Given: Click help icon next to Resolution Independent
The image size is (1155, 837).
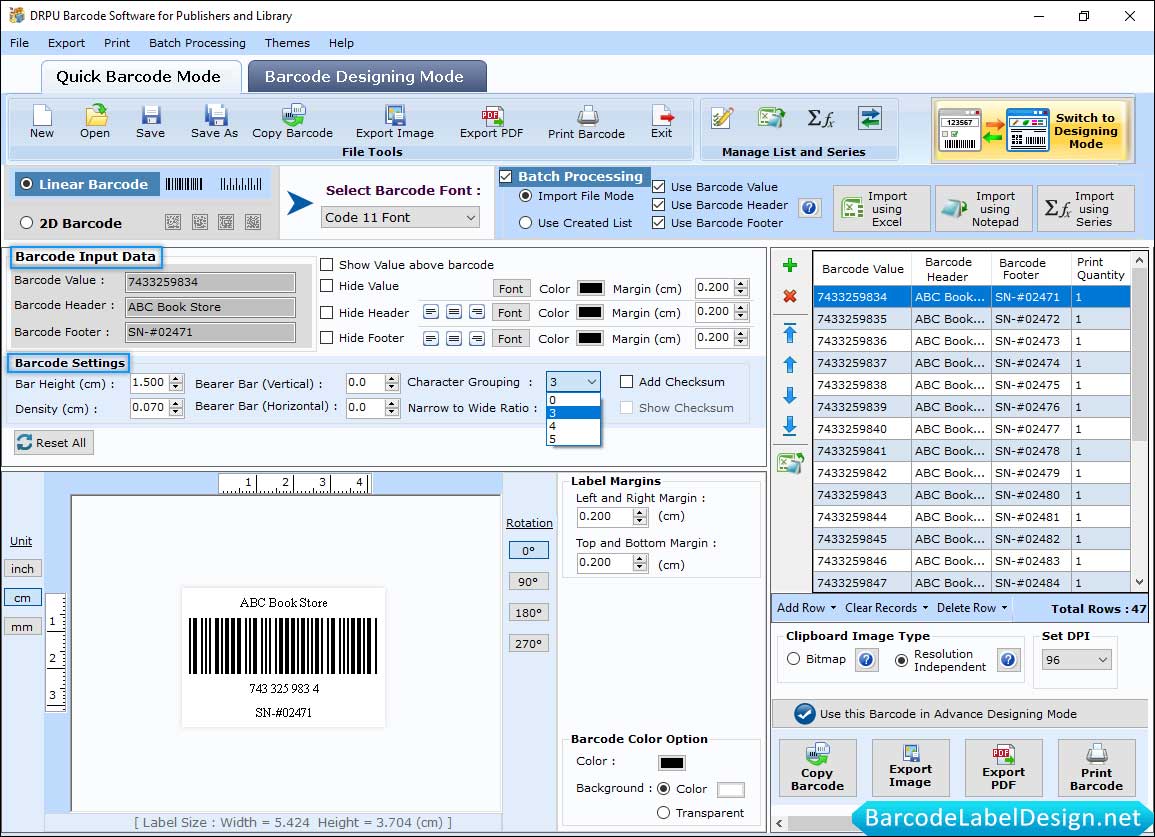Looking at the screenshot, I should 1008,659.
